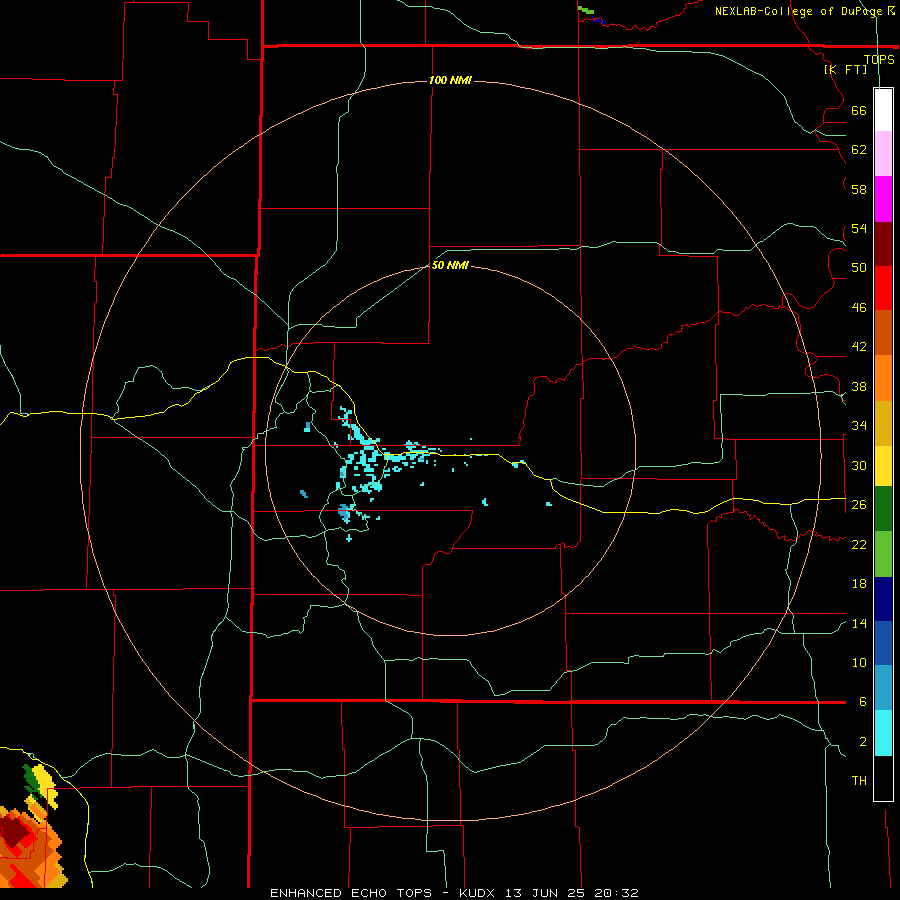Click the 22 legend value
This screenshot has width=900, height=900.
(859, 544)
